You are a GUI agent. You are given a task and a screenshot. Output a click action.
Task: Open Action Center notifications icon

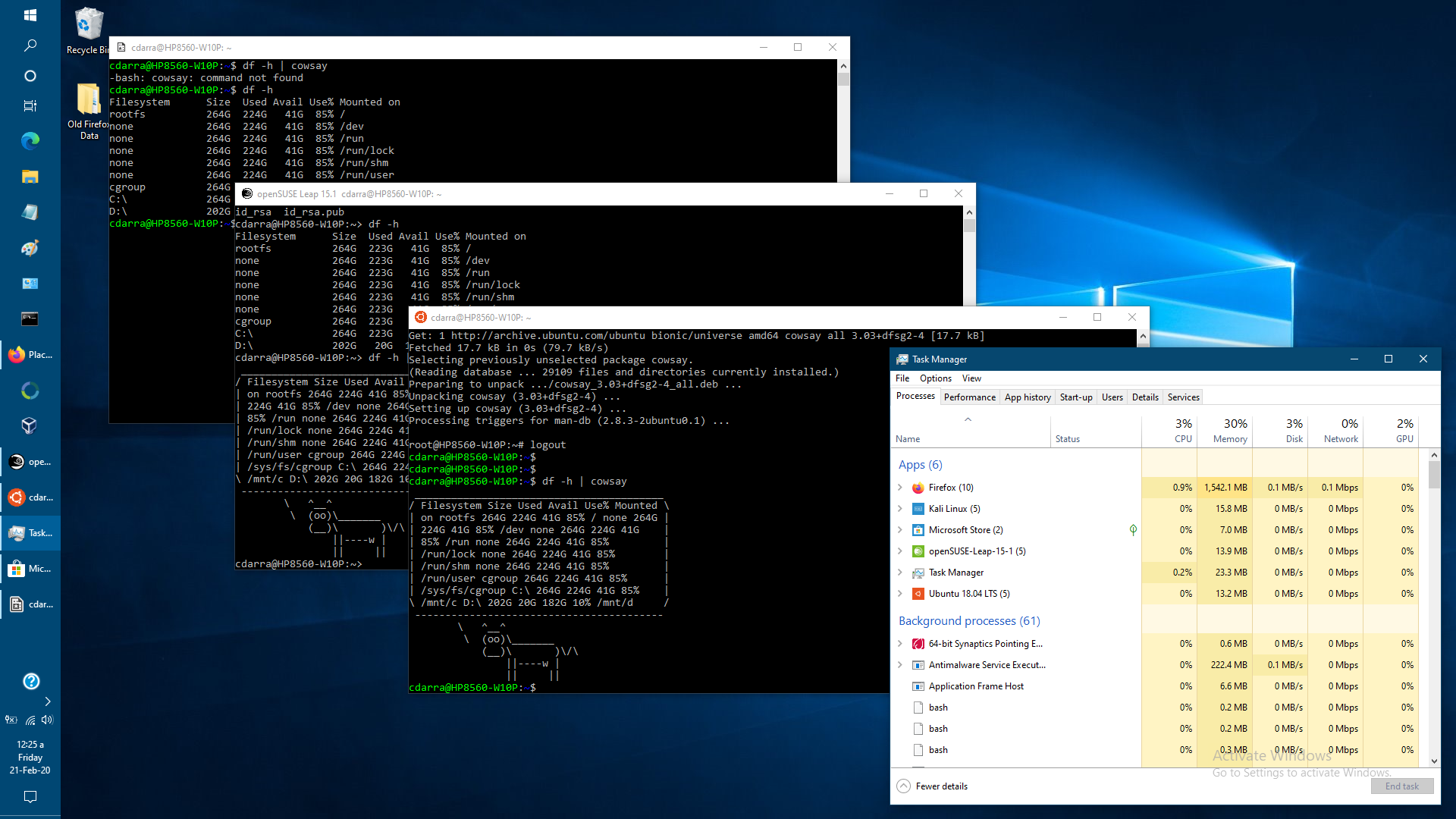point(30,796)
